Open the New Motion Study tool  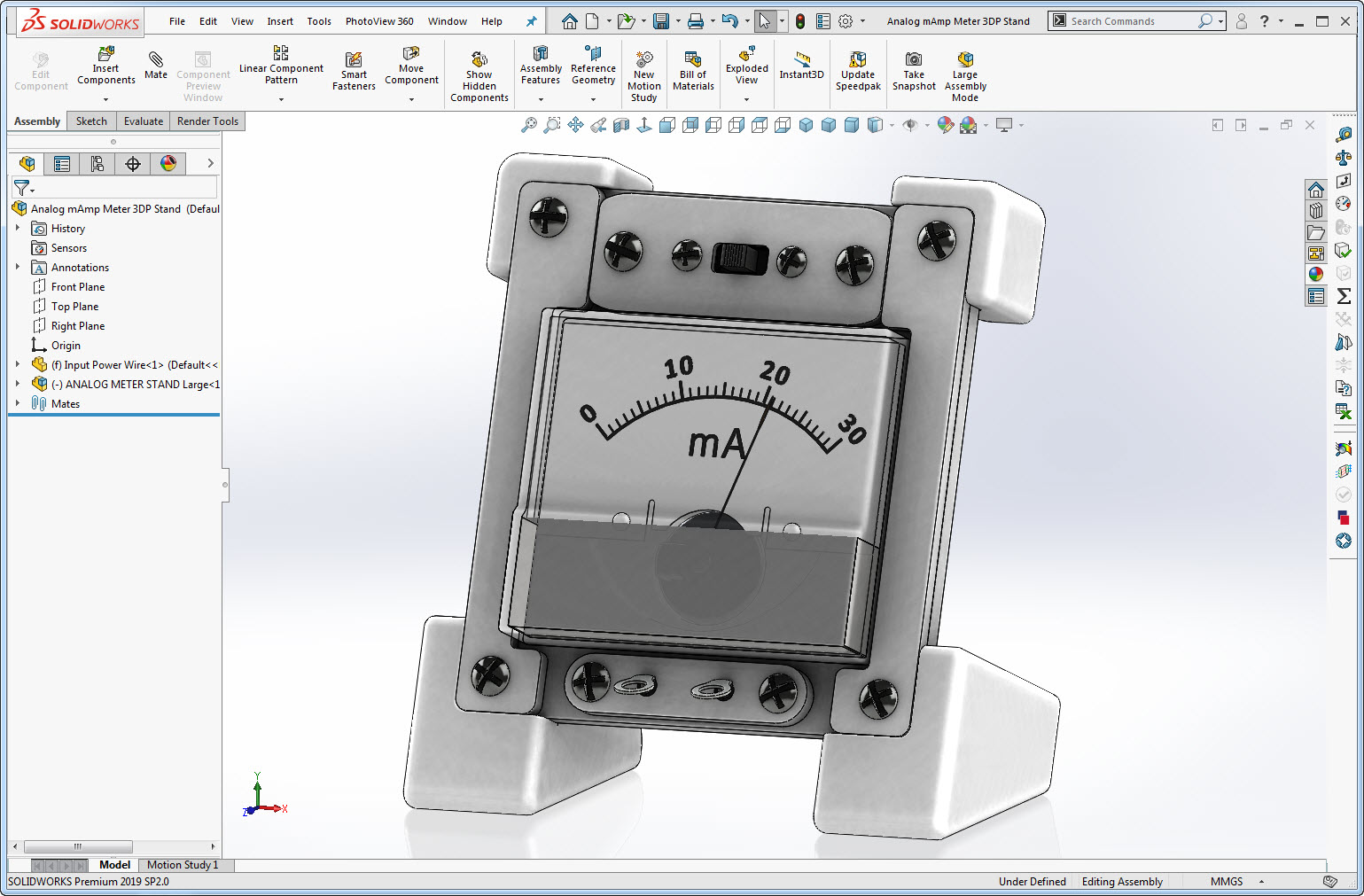(644, 59)
